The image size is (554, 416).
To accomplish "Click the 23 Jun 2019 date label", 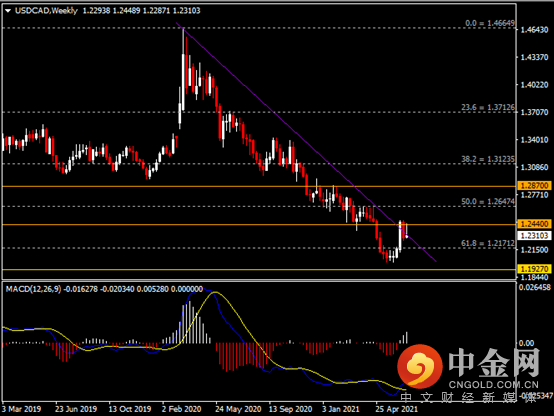I will coord(76,409).
